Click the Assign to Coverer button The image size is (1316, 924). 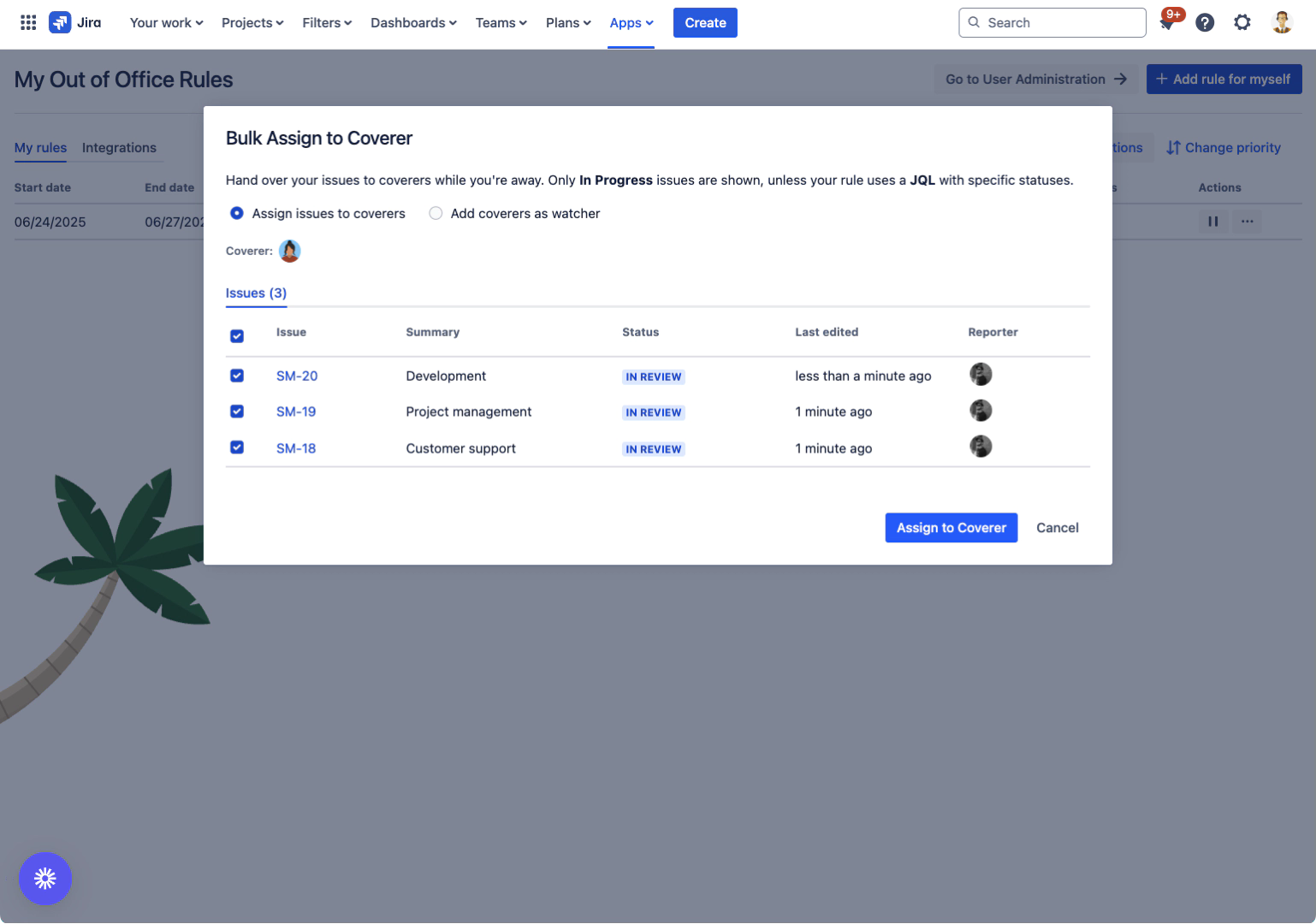951,528
